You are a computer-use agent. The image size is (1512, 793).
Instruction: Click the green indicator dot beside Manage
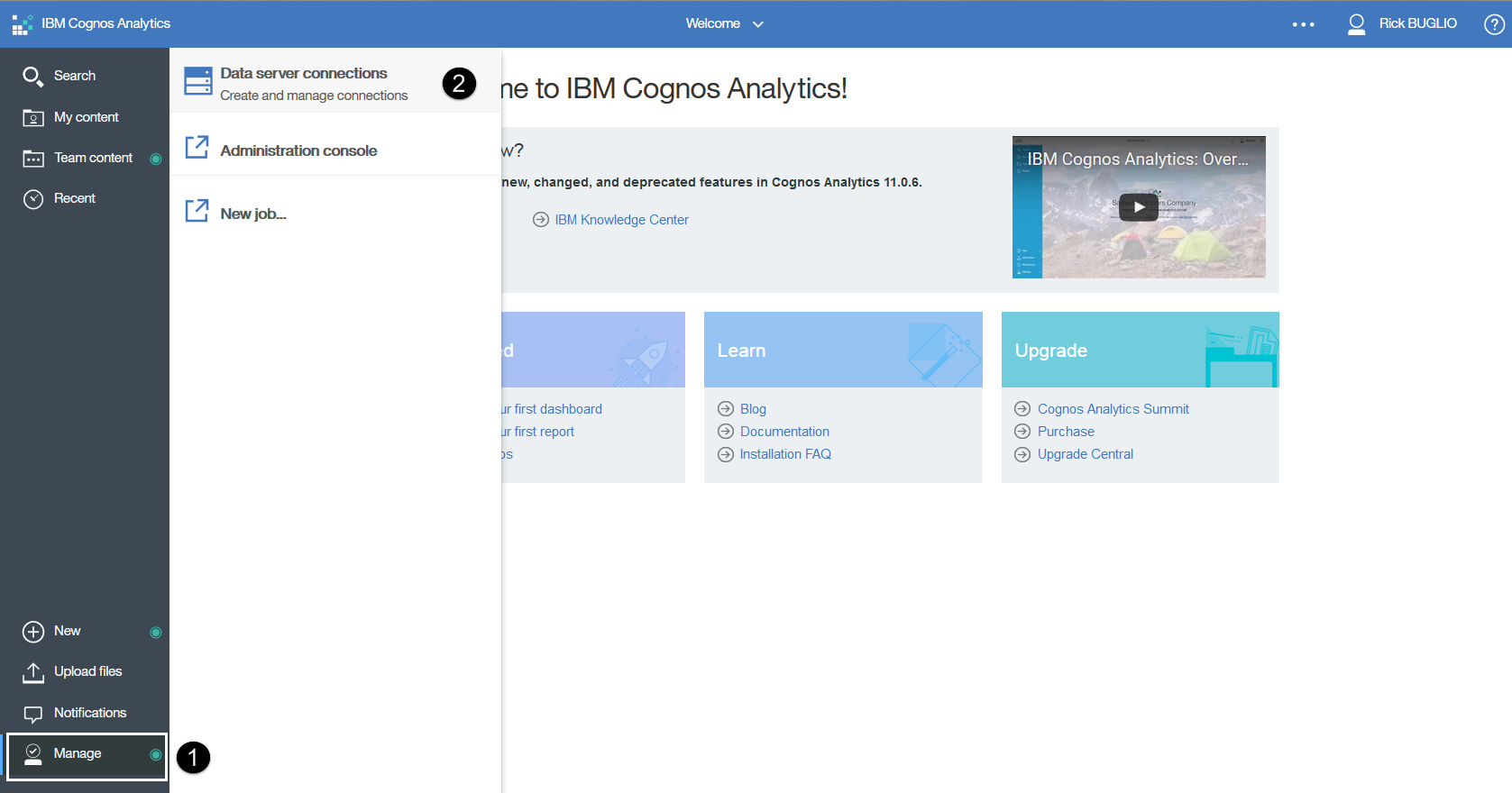156,754
